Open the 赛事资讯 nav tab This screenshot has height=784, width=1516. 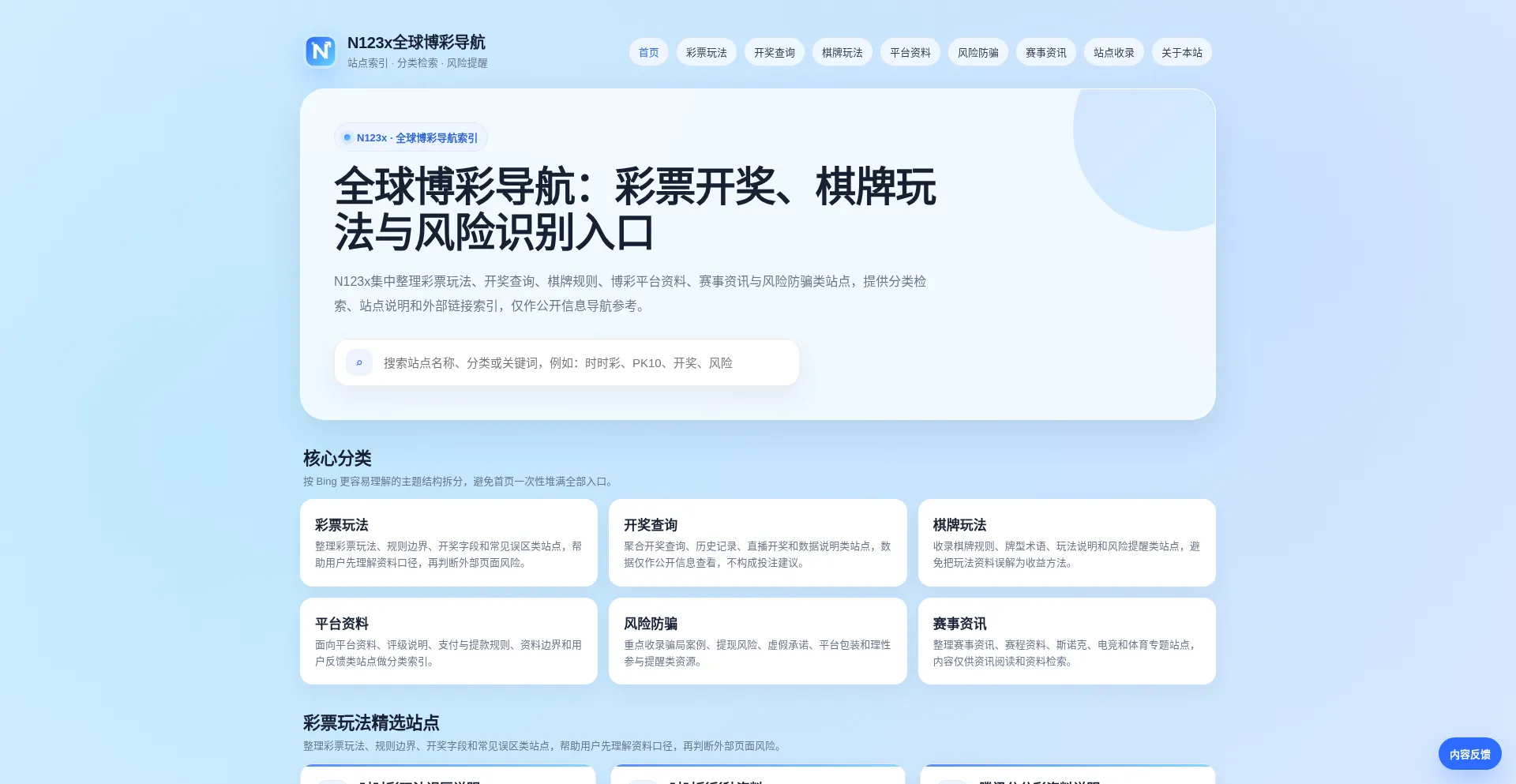click(x=1046, y=52)
